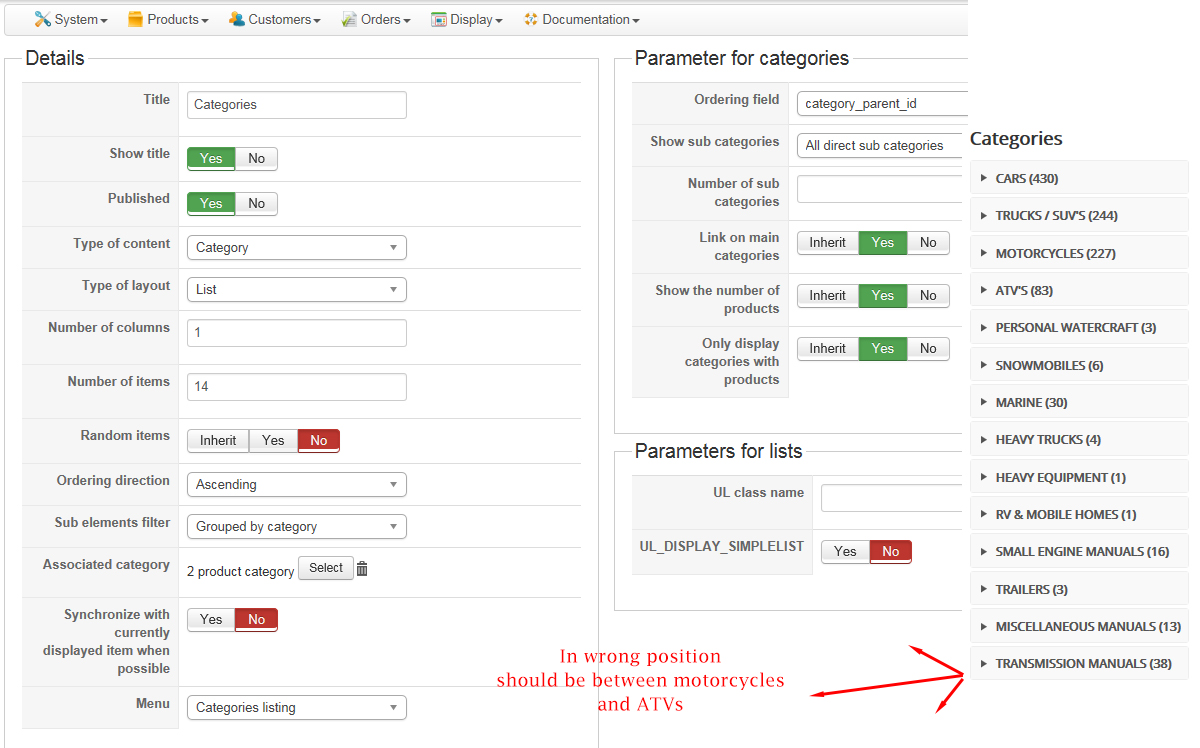
Task: Expand the CARS (430) category arrow
Action: coord(983,179)
